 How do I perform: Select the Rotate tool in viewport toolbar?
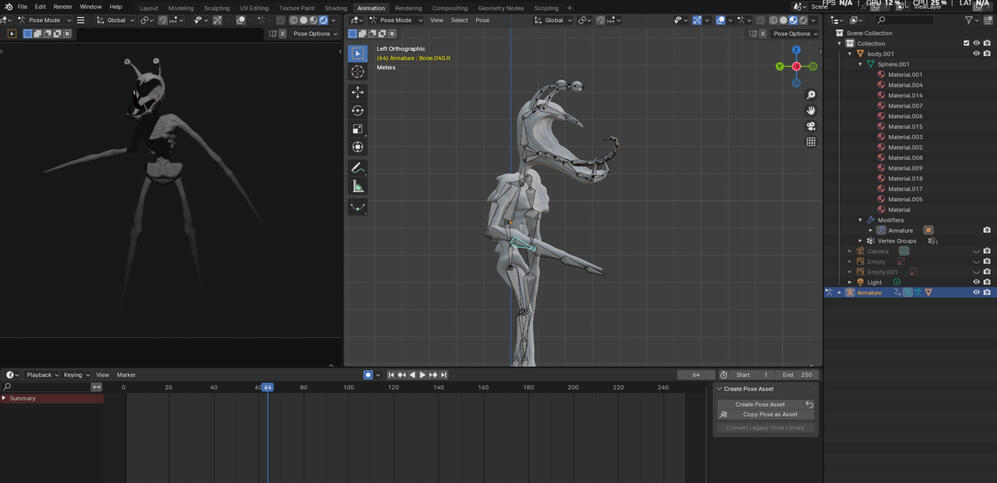(x=357, y=111)
